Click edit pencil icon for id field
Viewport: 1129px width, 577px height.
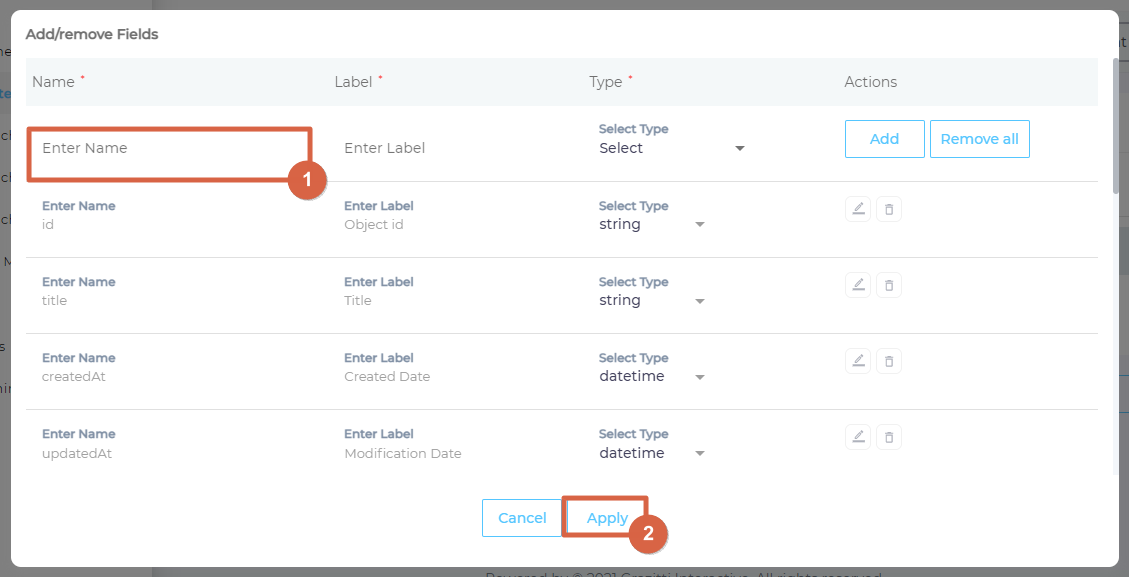coord(857,209)
